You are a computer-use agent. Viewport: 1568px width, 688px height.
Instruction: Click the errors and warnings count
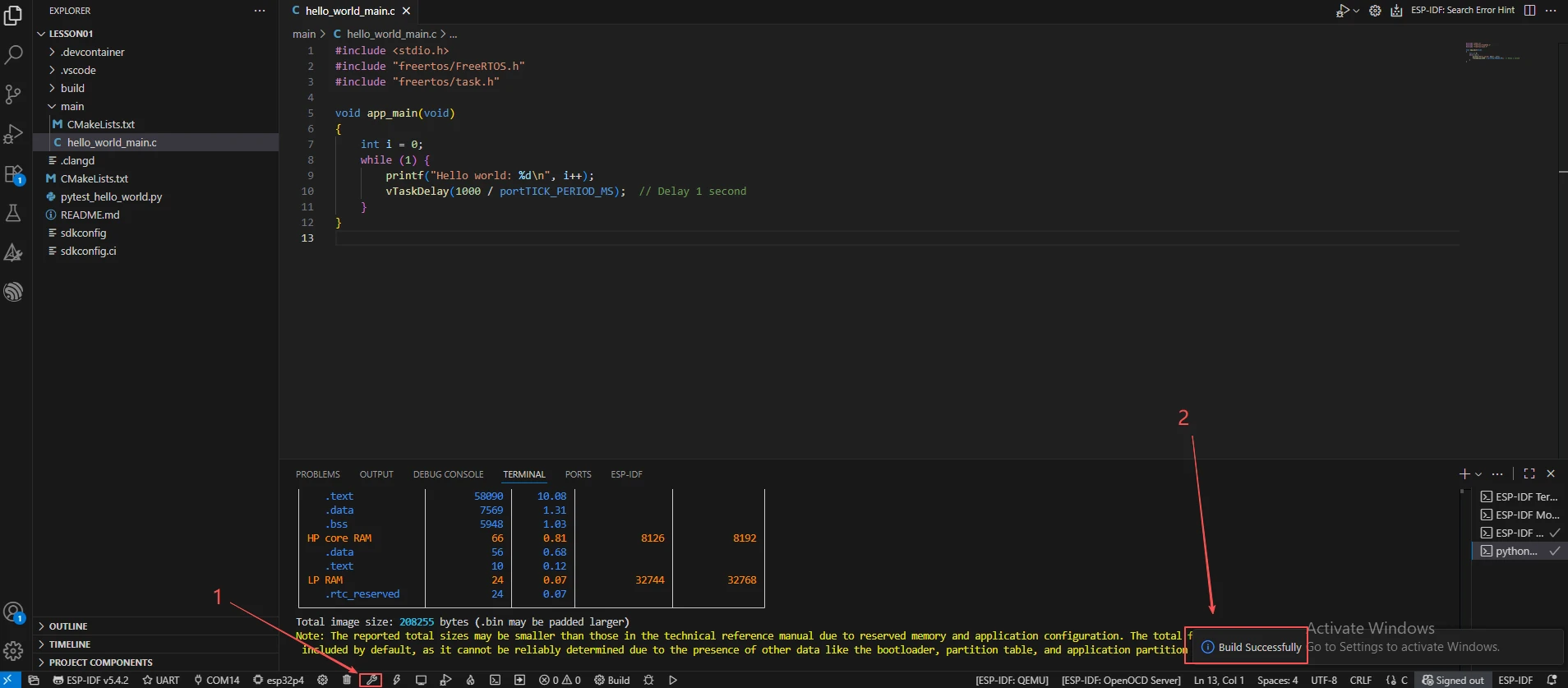coord(560,680)
